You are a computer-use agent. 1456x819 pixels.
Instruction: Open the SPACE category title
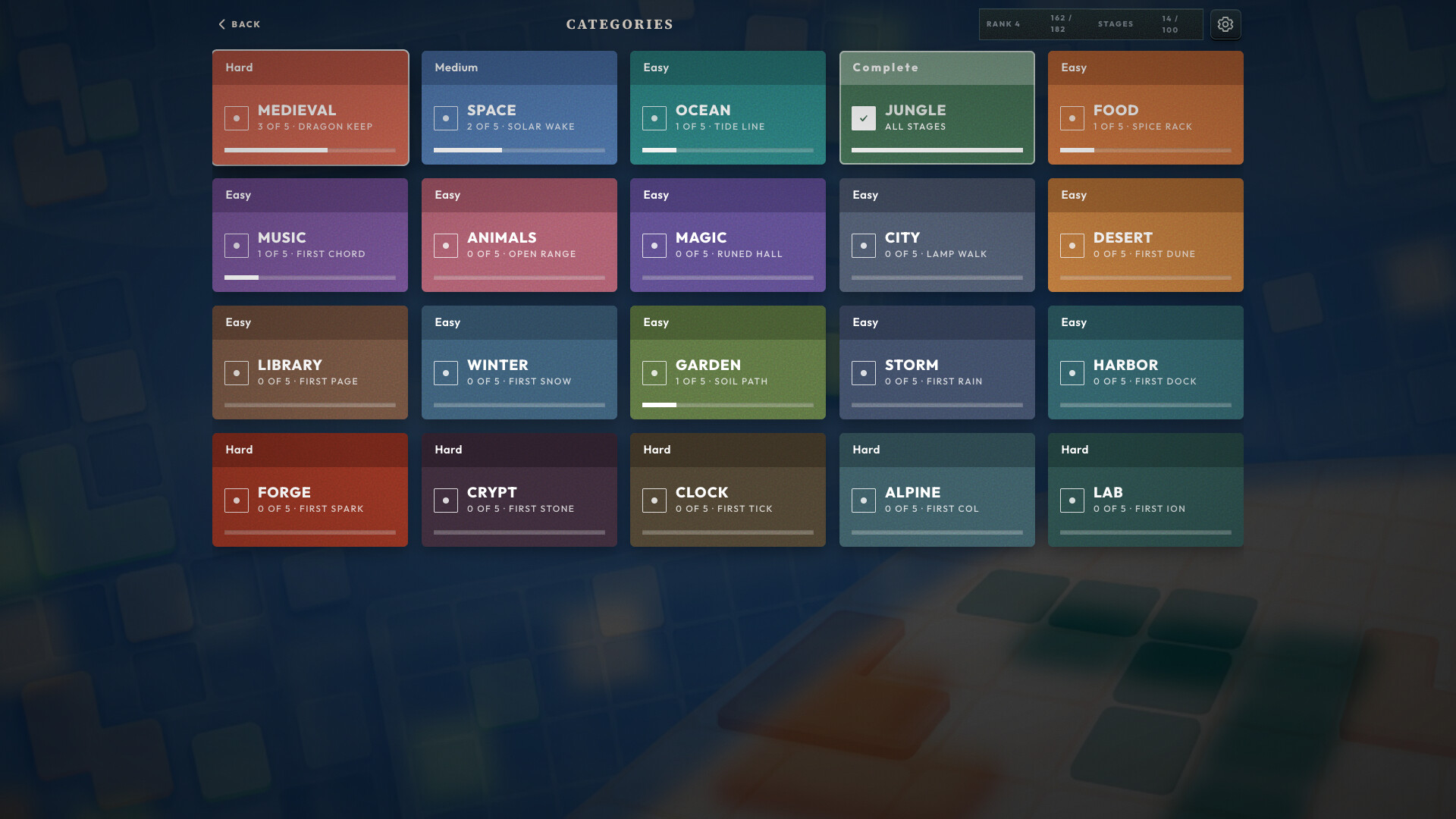click(491, 111)
